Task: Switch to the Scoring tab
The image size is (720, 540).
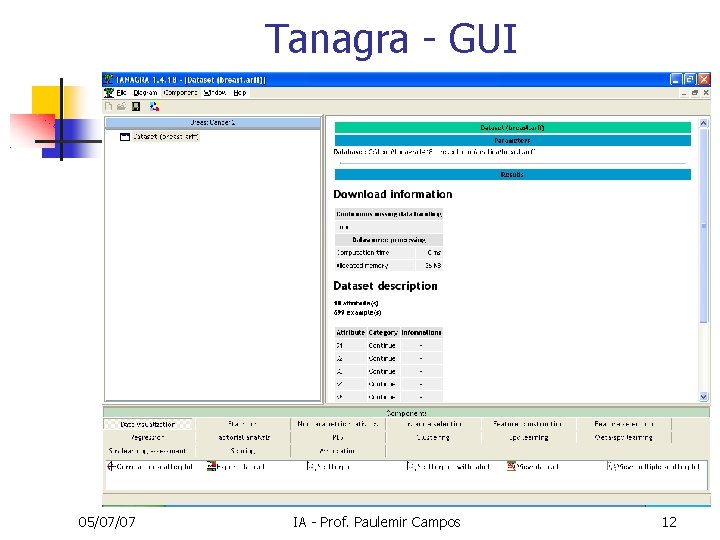Action: pos(243,451)
